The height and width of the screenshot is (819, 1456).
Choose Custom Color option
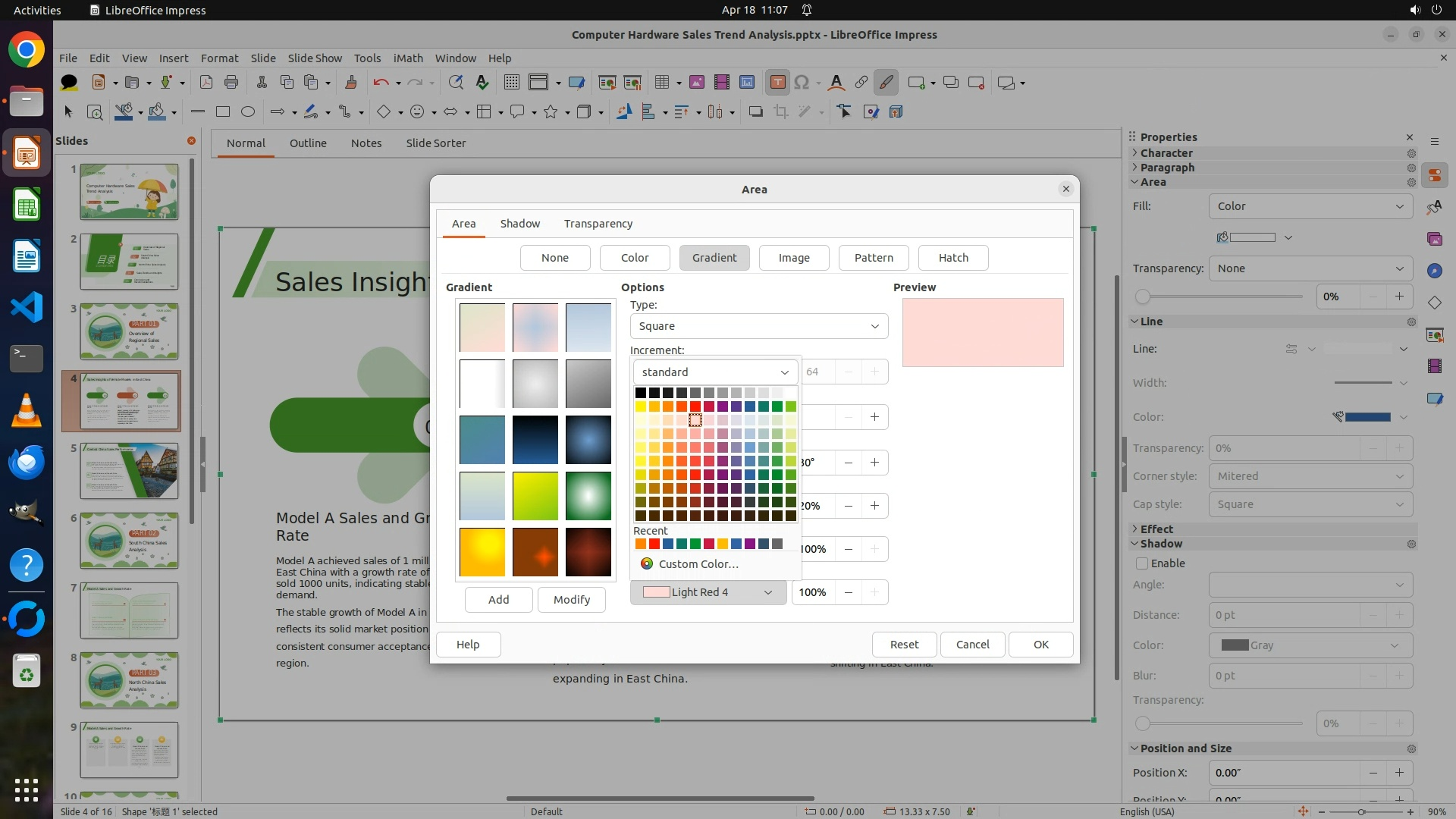(x=698, y=564)
